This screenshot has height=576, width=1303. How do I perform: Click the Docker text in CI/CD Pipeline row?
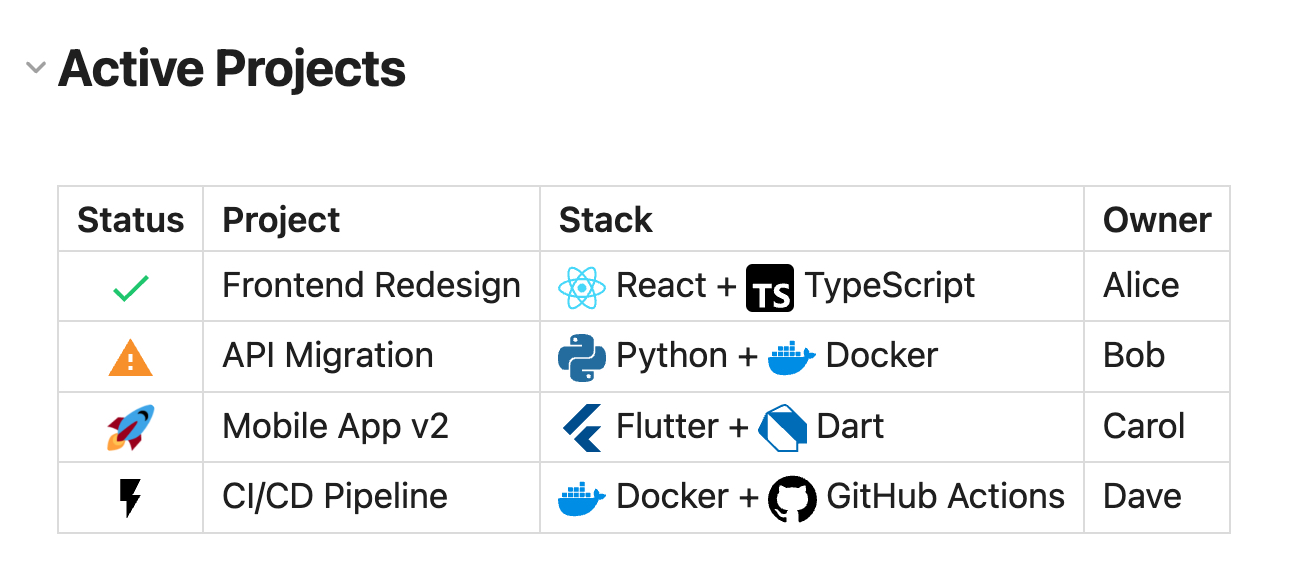tap(672, 496)
